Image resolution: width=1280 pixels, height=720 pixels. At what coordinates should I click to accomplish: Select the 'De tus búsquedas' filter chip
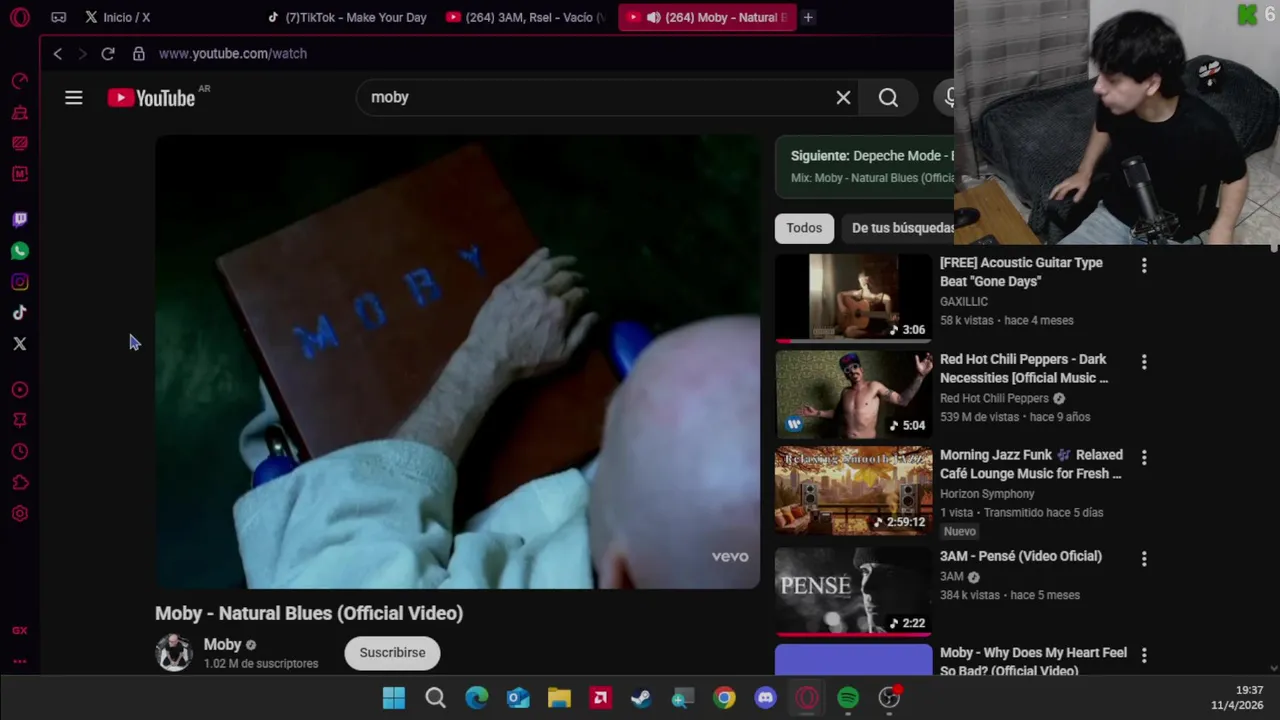click(903, 228)
